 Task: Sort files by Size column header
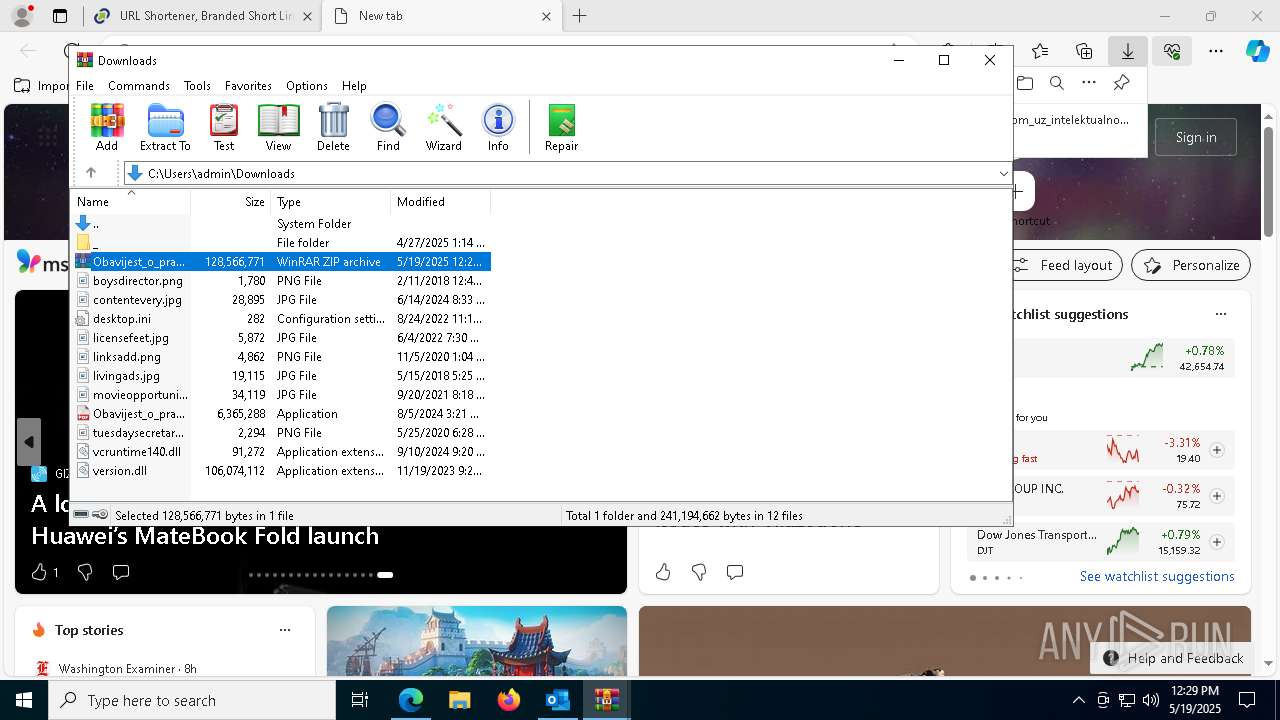[x=231, y=202]
